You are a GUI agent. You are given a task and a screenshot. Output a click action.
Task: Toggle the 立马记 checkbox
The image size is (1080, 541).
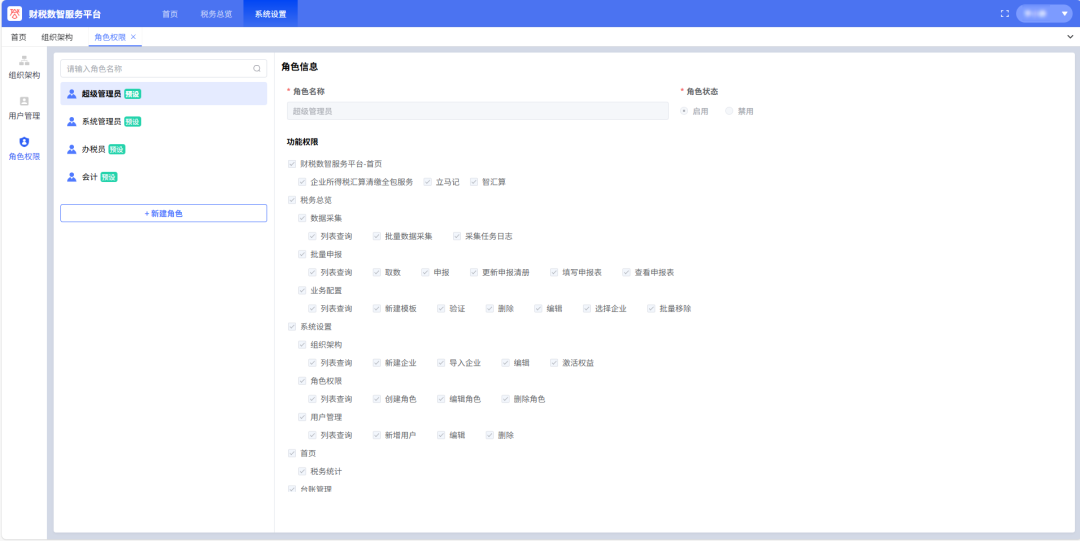pyautogui.click(x=427, y=182)
